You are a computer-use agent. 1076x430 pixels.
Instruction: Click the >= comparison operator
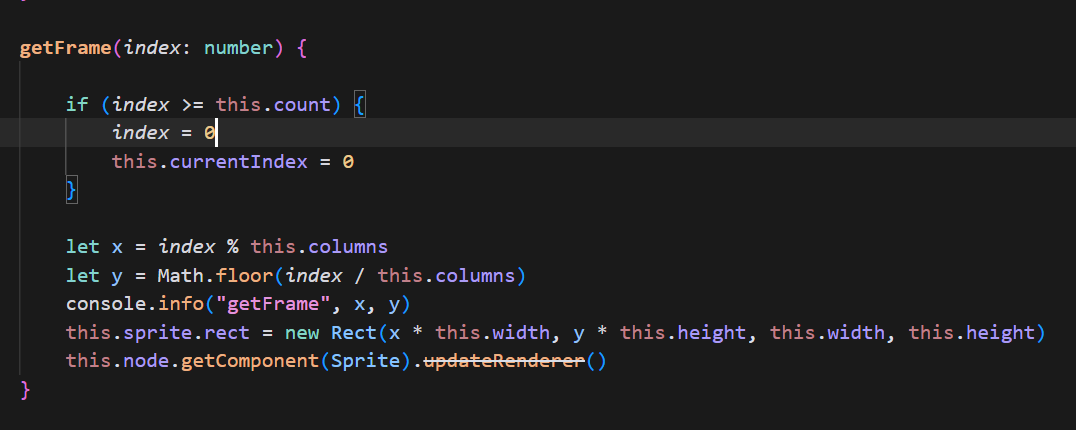(x=192, y=104)
